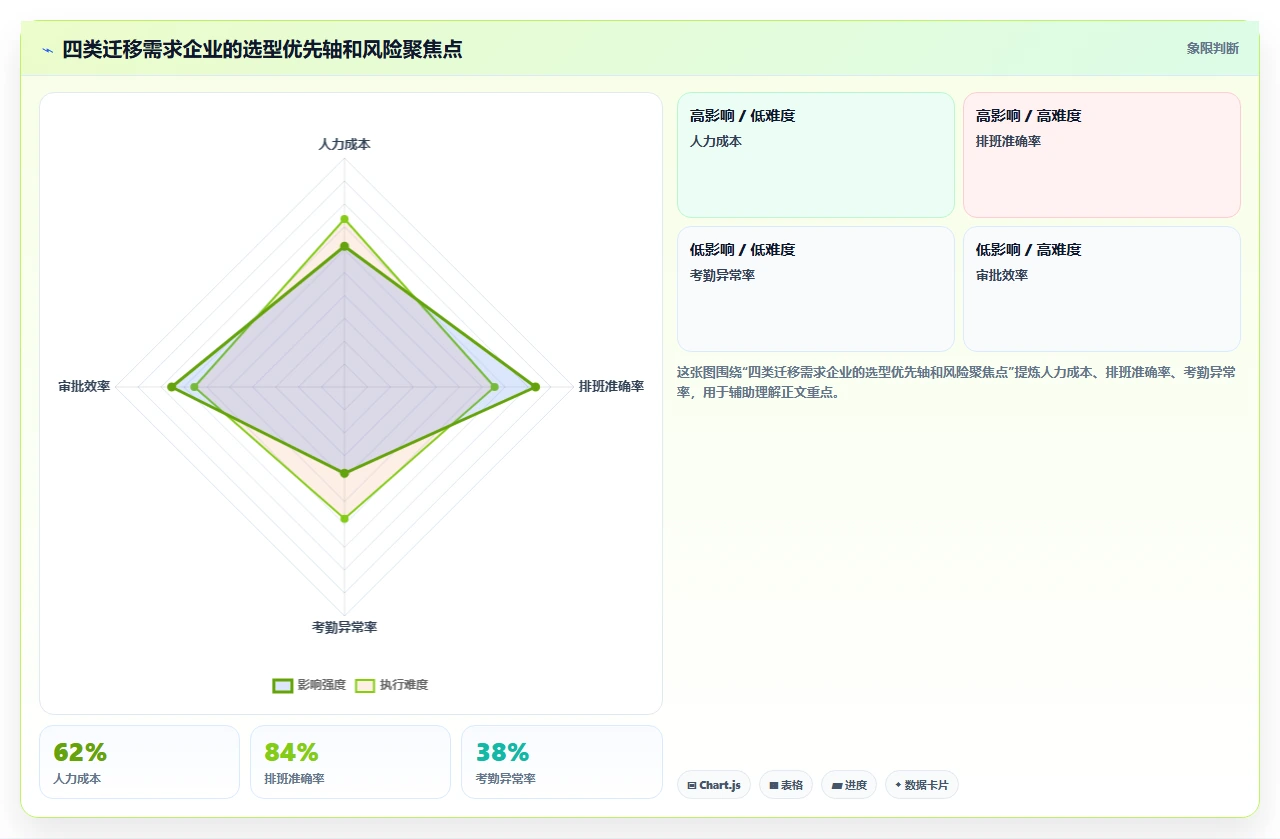Select the 进度 tag chip
This screenshot has height=839, width=1280.
(x=849, y=785)
